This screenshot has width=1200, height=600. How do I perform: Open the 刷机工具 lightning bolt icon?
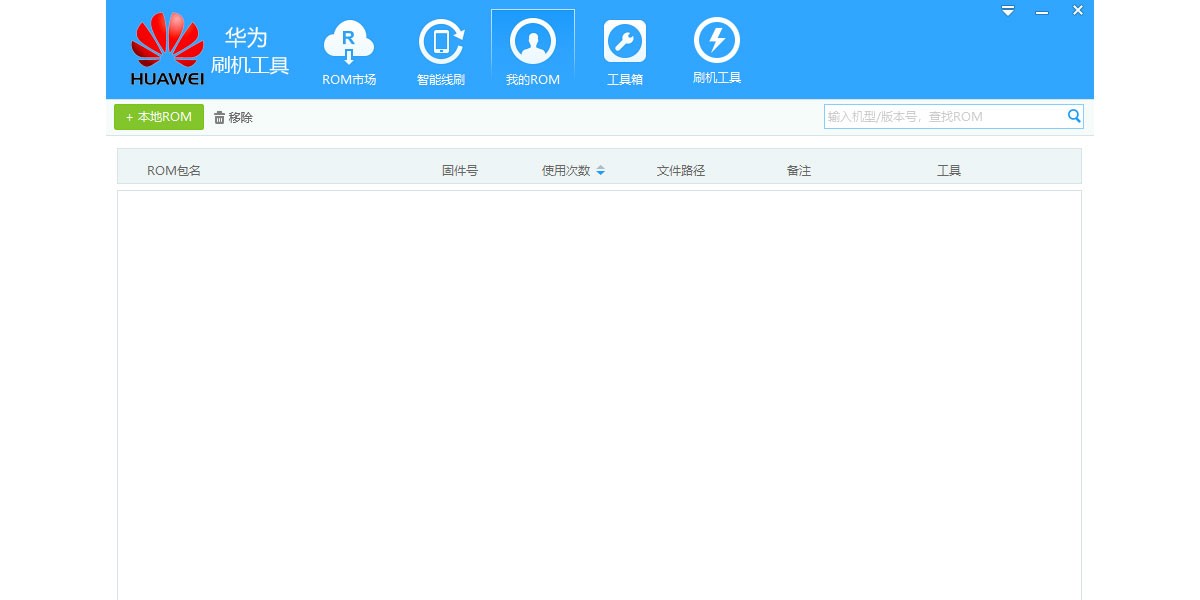point(717,41)
